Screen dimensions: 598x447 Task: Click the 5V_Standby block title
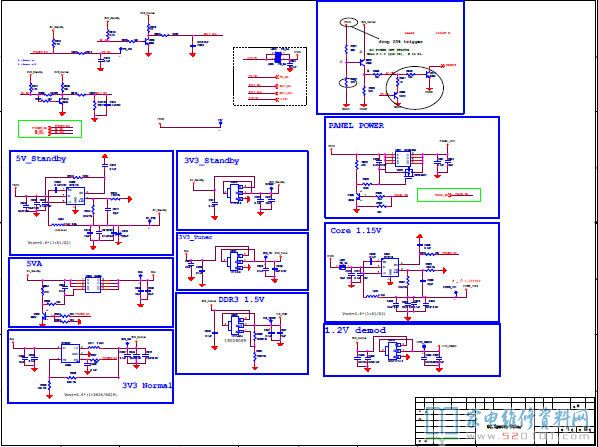(x=41, y=159)
